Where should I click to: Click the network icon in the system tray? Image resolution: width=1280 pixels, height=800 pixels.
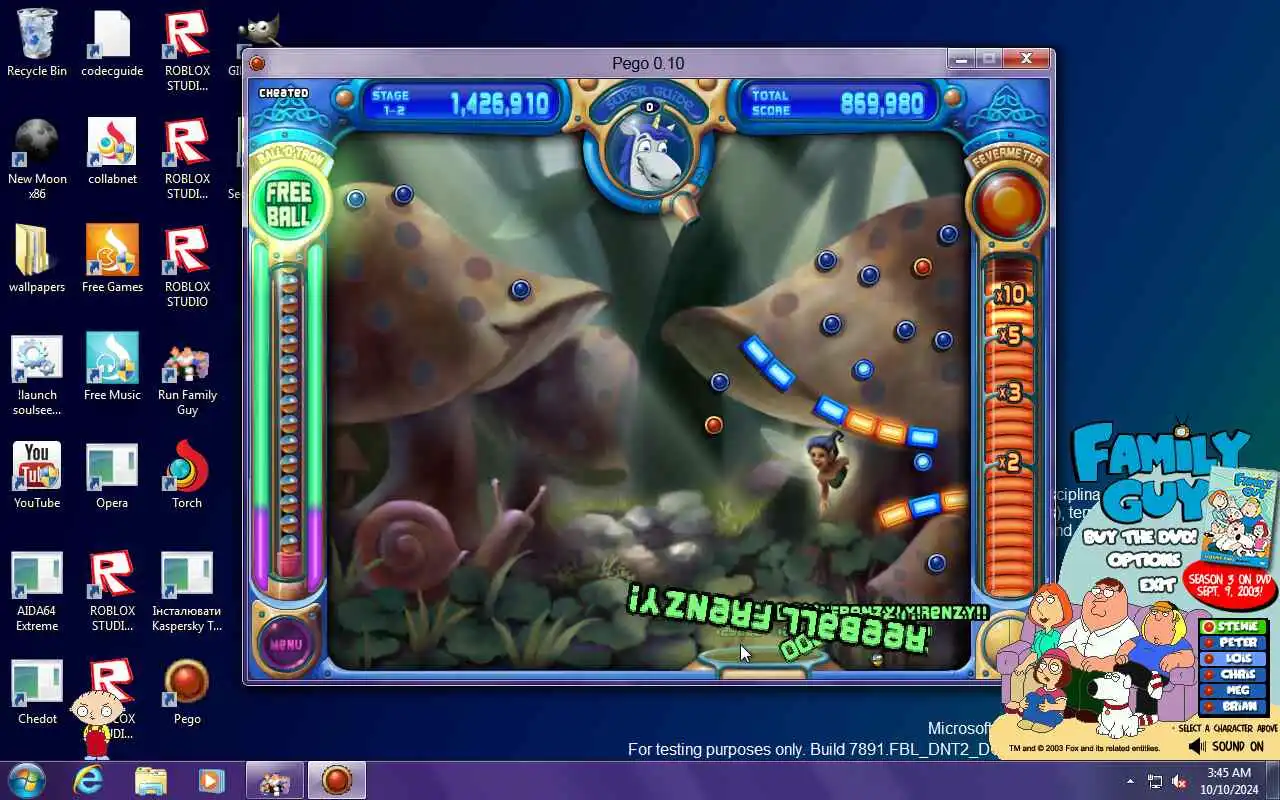point(1155,781)
